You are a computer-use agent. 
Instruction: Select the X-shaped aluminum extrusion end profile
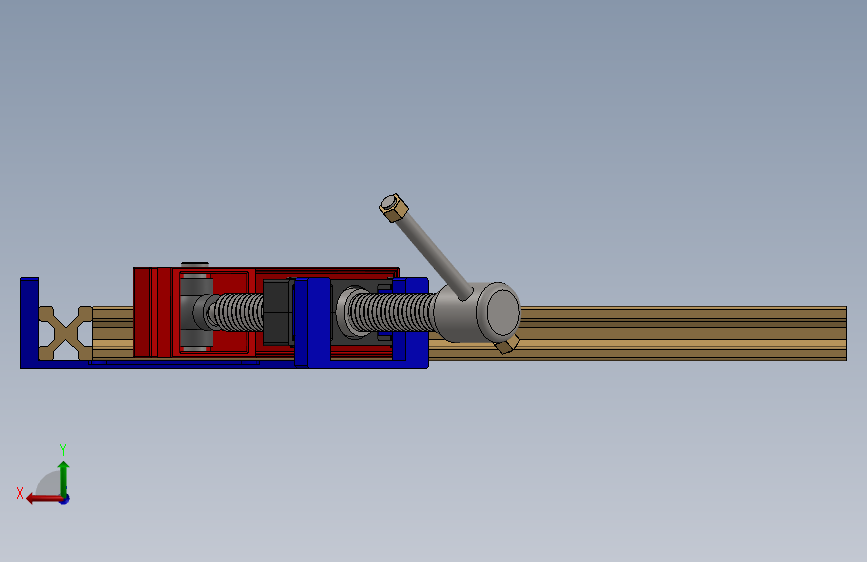(x=65, y=333)
